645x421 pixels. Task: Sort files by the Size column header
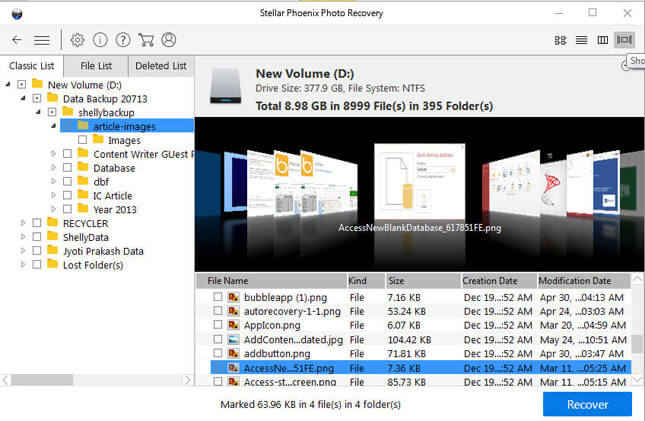(x=420, y=280)
